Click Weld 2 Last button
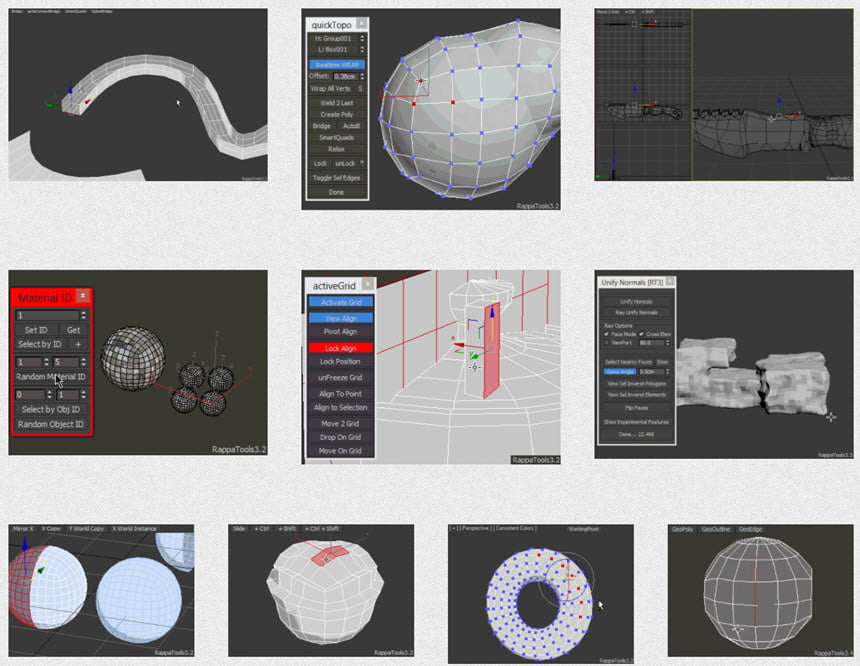The height and width of the screenshot is (666, 860). 337,103
